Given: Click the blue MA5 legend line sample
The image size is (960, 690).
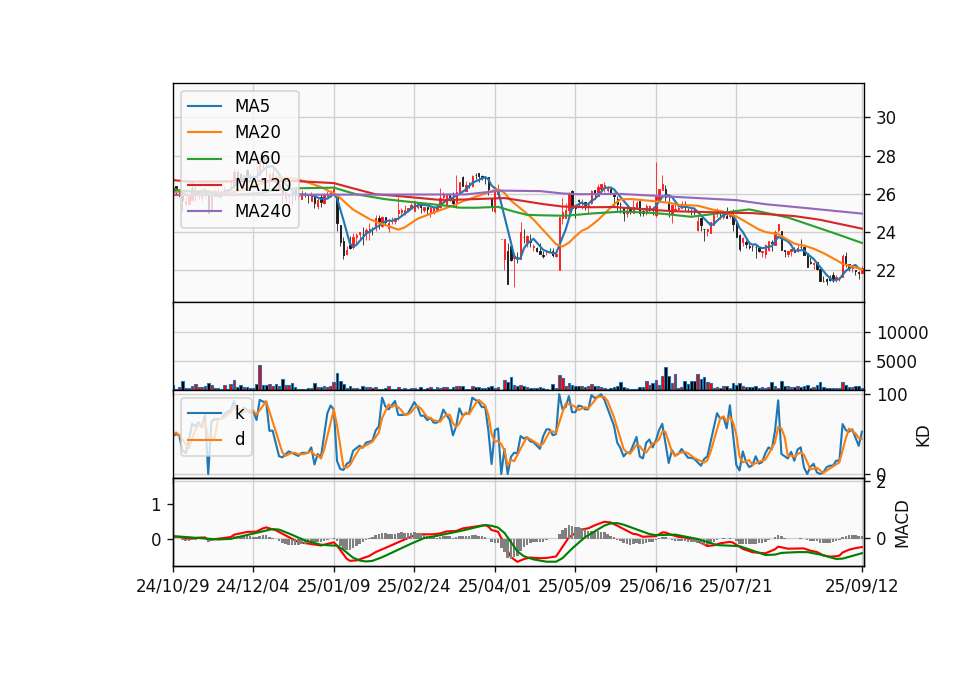Looking at the screenshot, I should point(204,106).
